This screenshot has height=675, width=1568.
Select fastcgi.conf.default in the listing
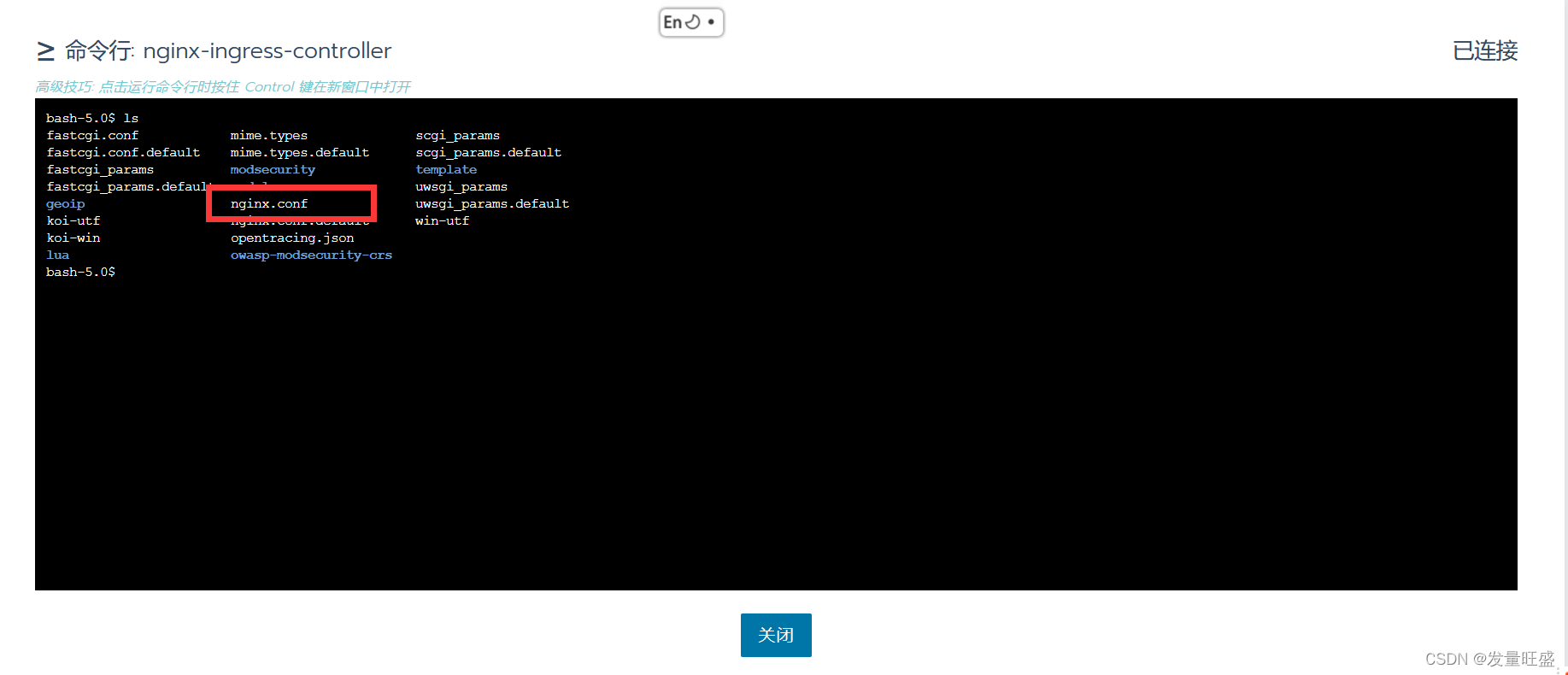point(123,152)
